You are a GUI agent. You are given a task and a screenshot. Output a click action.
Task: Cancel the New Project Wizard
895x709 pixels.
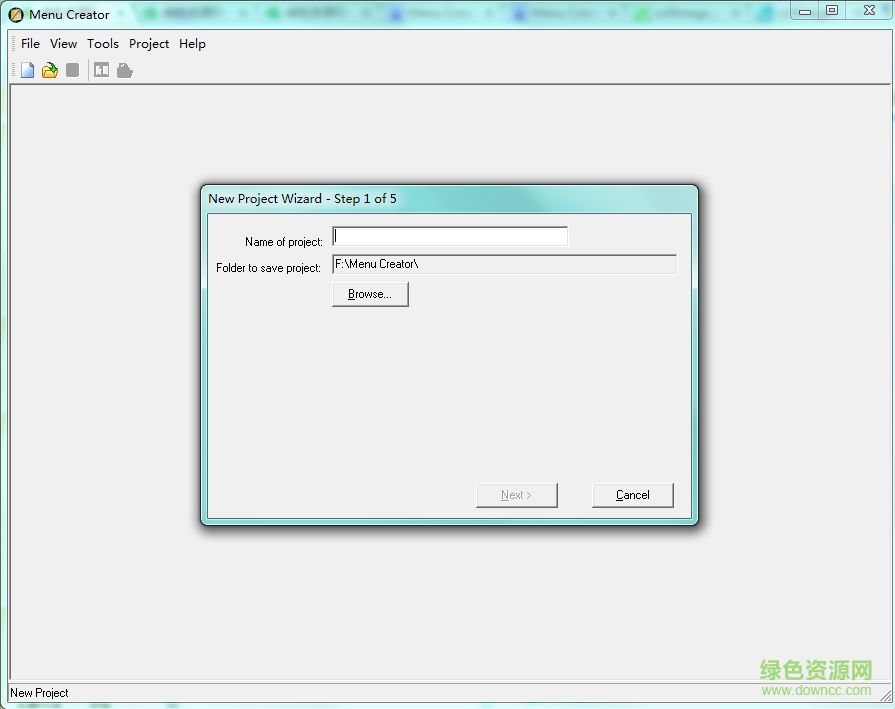pyautogui.click(x=632, y=495)
